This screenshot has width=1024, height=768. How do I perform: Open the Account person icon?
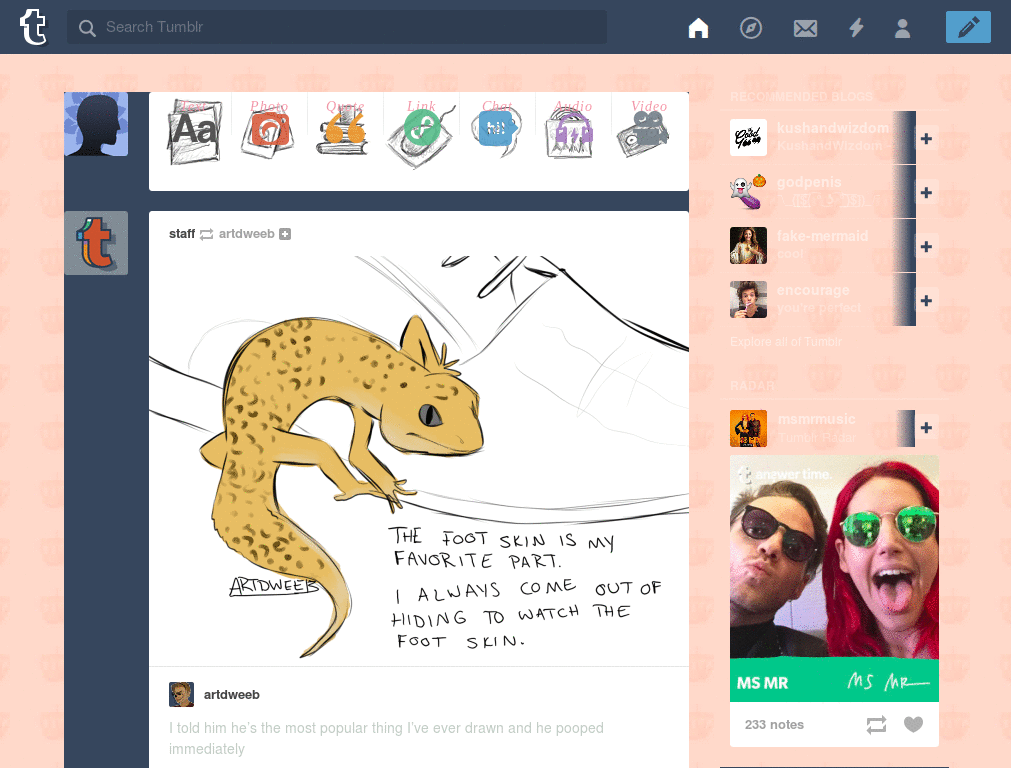pos(902,28)
